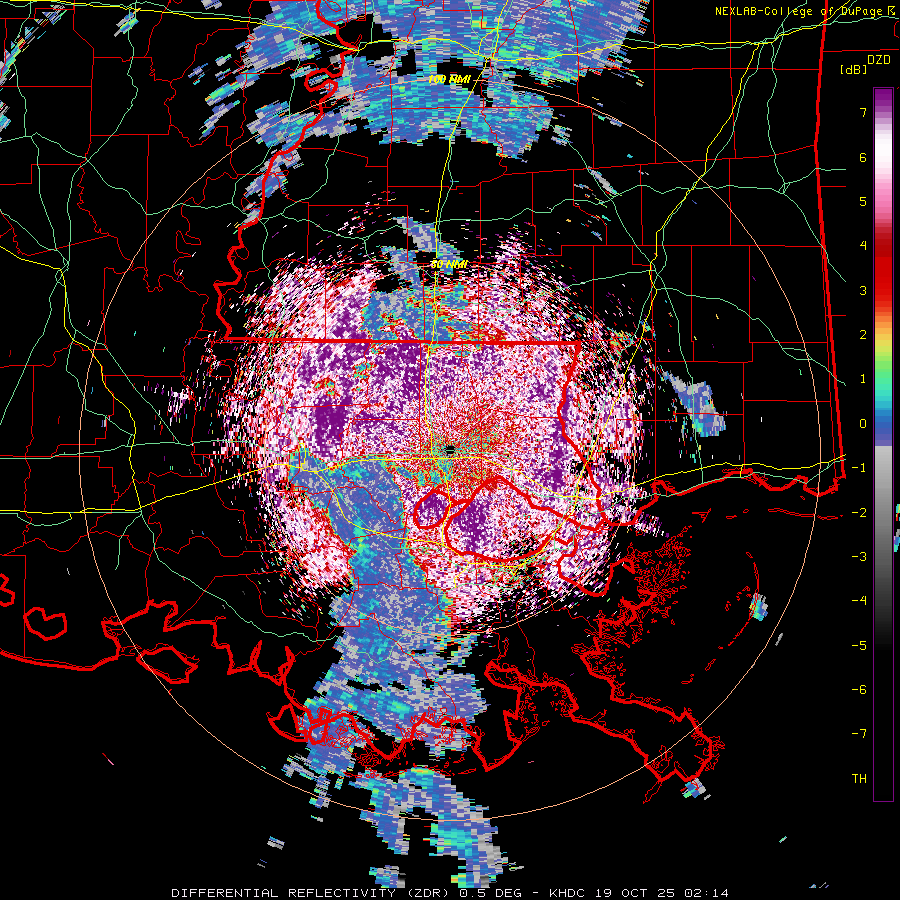Viewport: 900px width, 900px height.
Task: Click the 5 tick label on the color scale
Action: 863,201
